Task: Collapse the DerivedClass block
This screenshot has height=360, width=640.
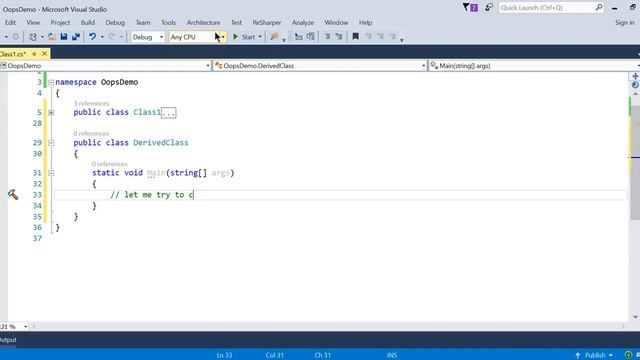Action: coord(51,143)
